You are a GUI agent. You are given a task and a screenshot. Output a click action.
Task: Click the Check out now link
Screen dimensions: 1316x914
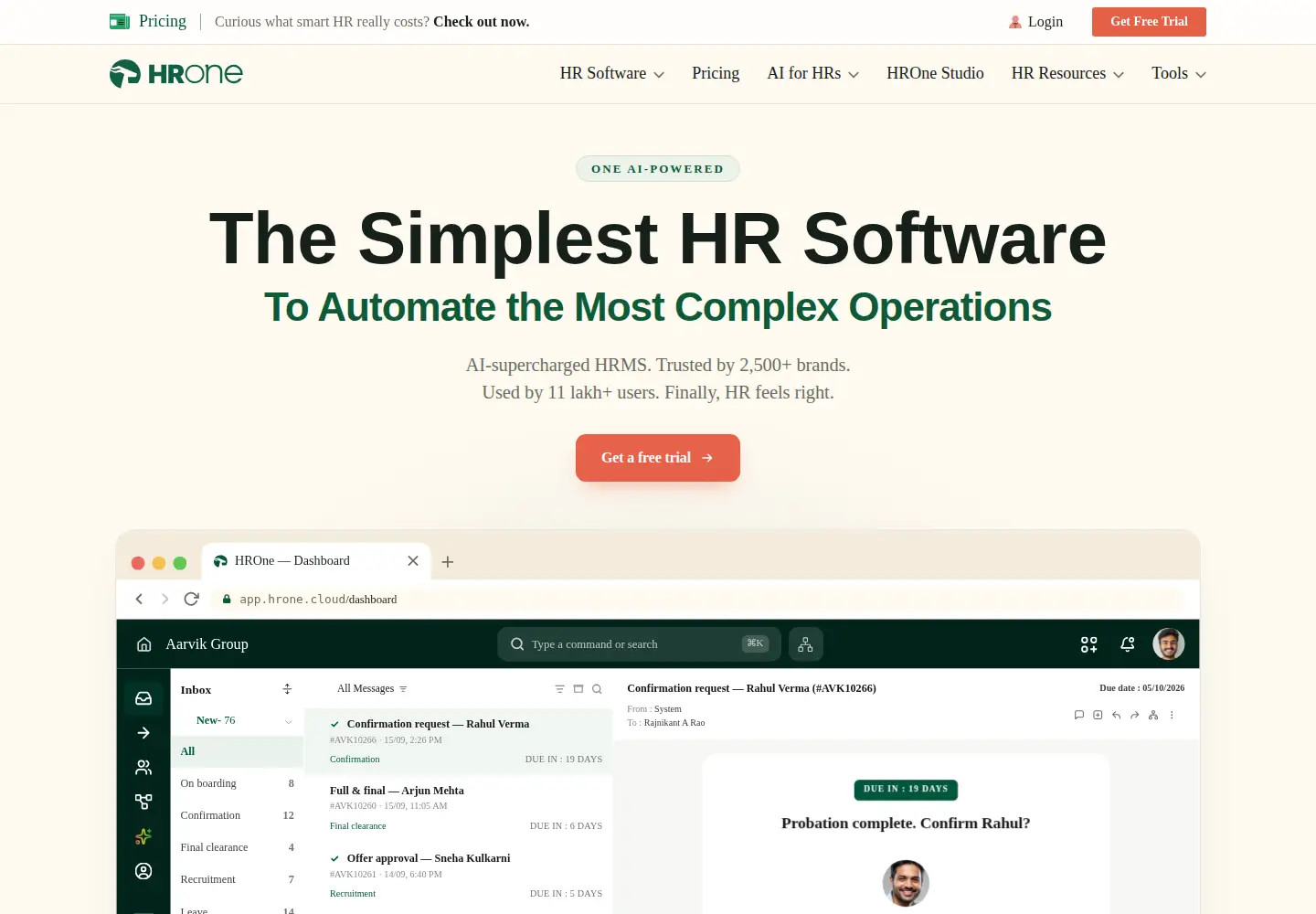tap(482, 22)
